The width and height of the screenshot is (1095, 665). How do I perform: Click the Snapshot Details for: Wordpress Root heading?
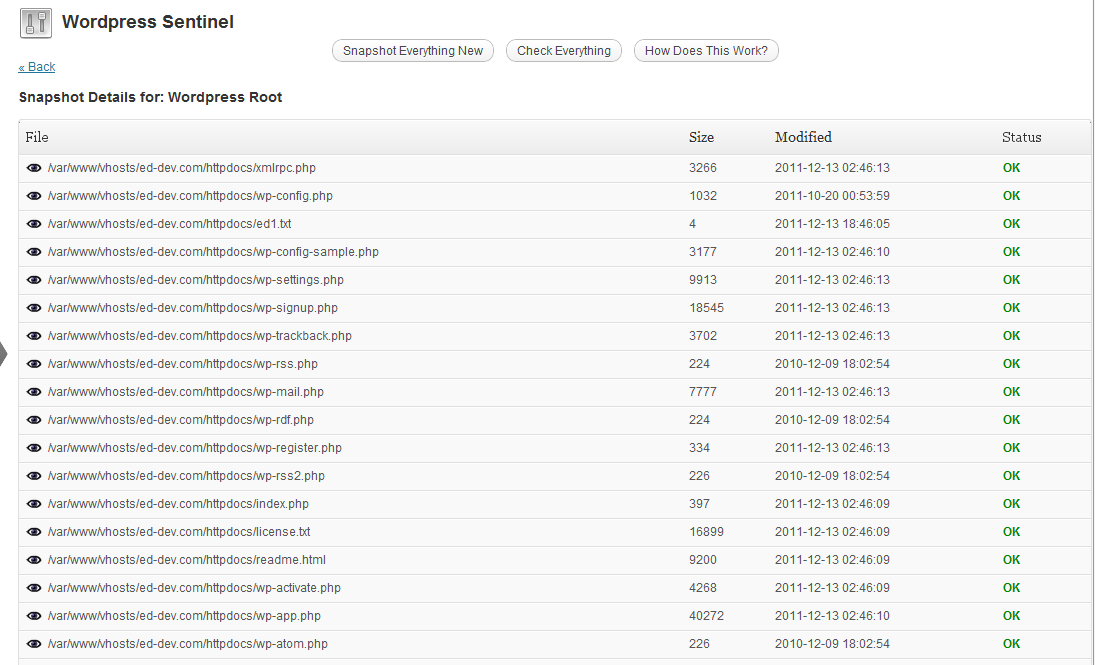150,97
